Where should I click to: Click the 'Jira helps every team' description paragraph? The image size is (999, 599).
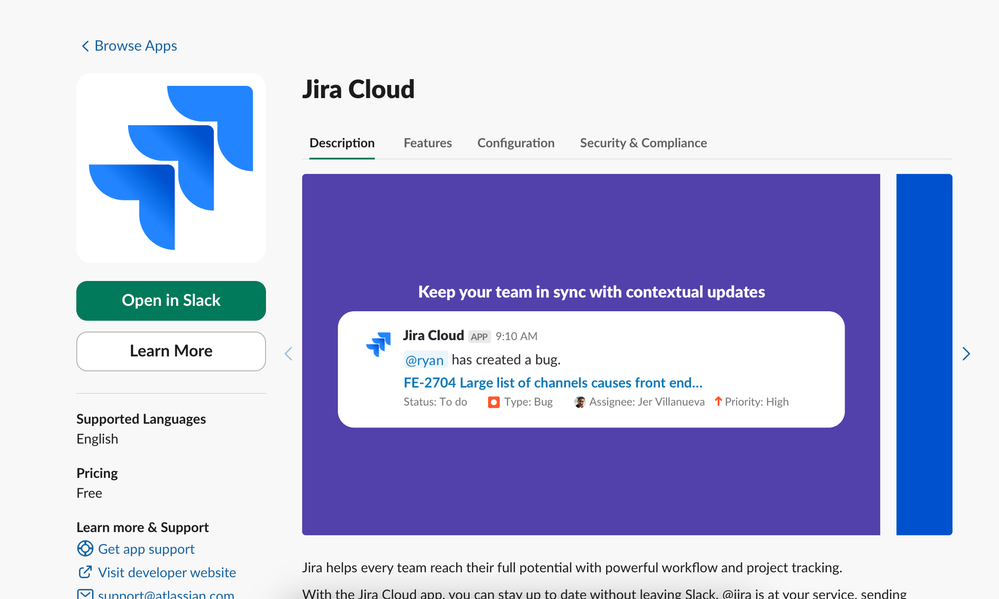tap(572, 568)
